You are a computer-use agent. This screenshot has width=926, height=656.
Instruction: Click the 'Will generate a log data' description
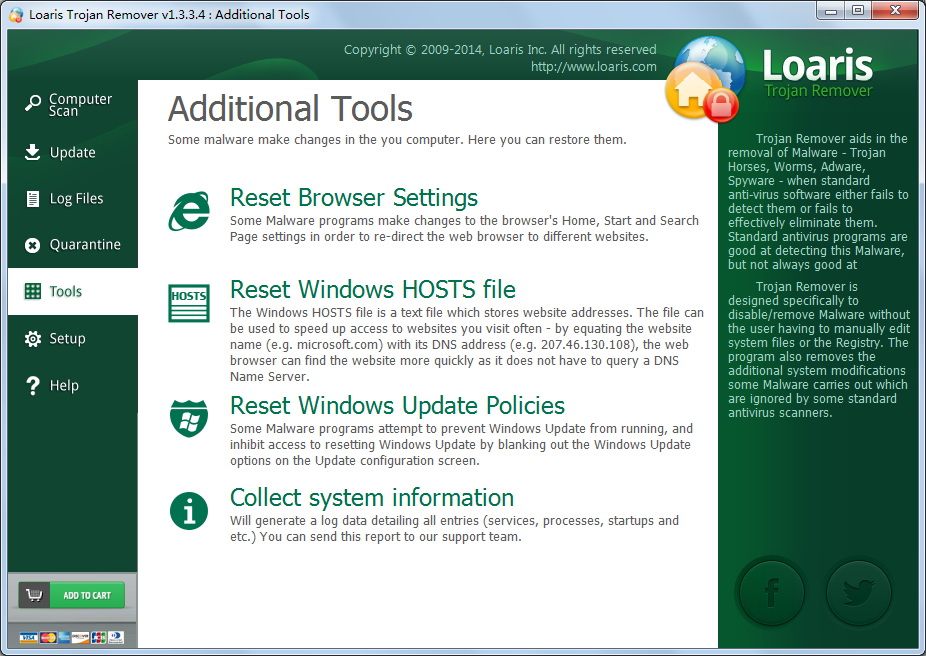454,528
